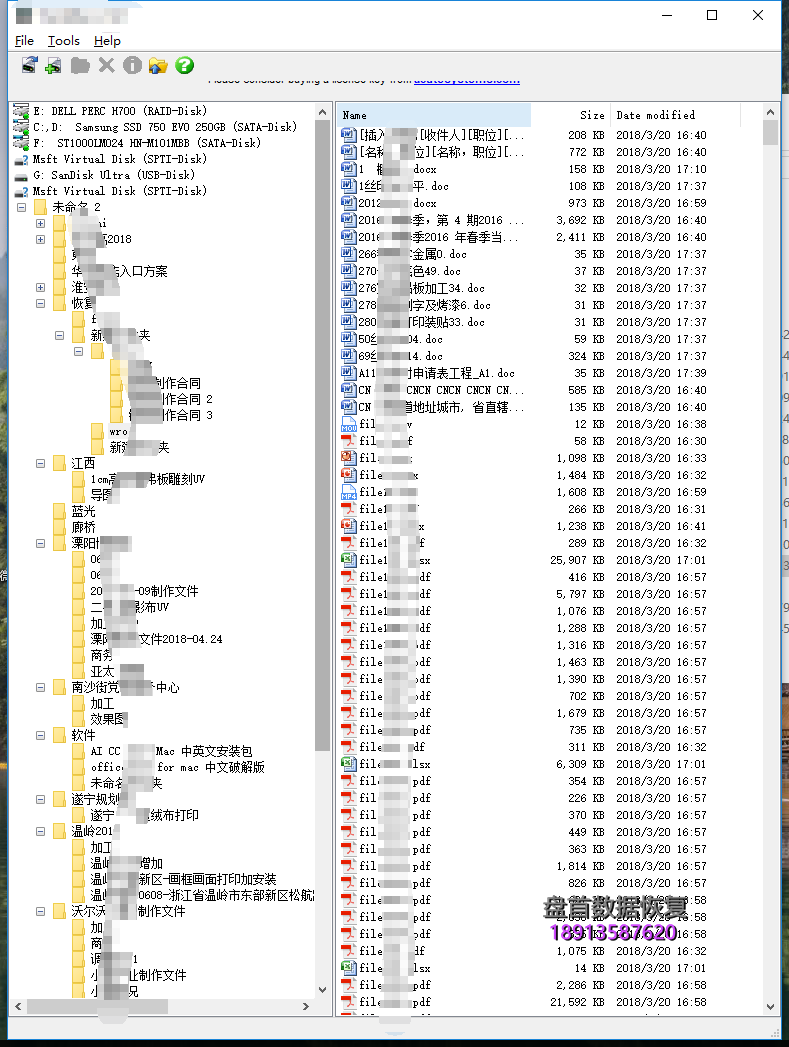Select the 973 KB docx file row
This screenshot has height=1047, width=789.
524,203
